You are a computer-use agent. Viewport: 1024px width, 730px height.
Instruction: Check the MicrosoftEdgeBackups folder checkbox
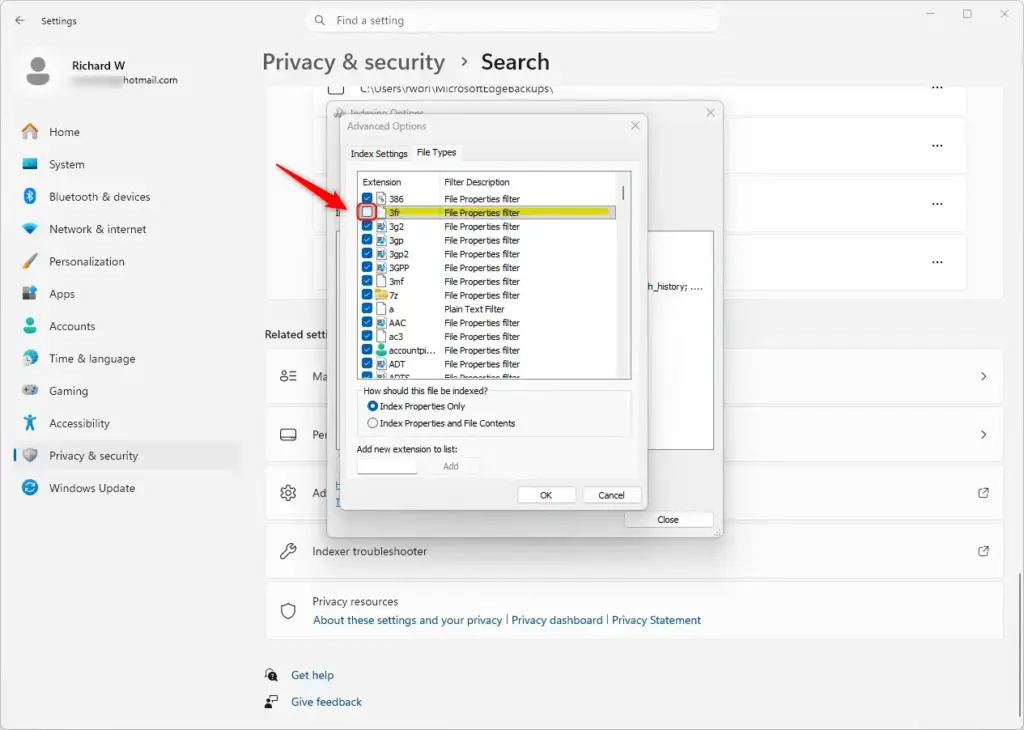coord(336,88)
